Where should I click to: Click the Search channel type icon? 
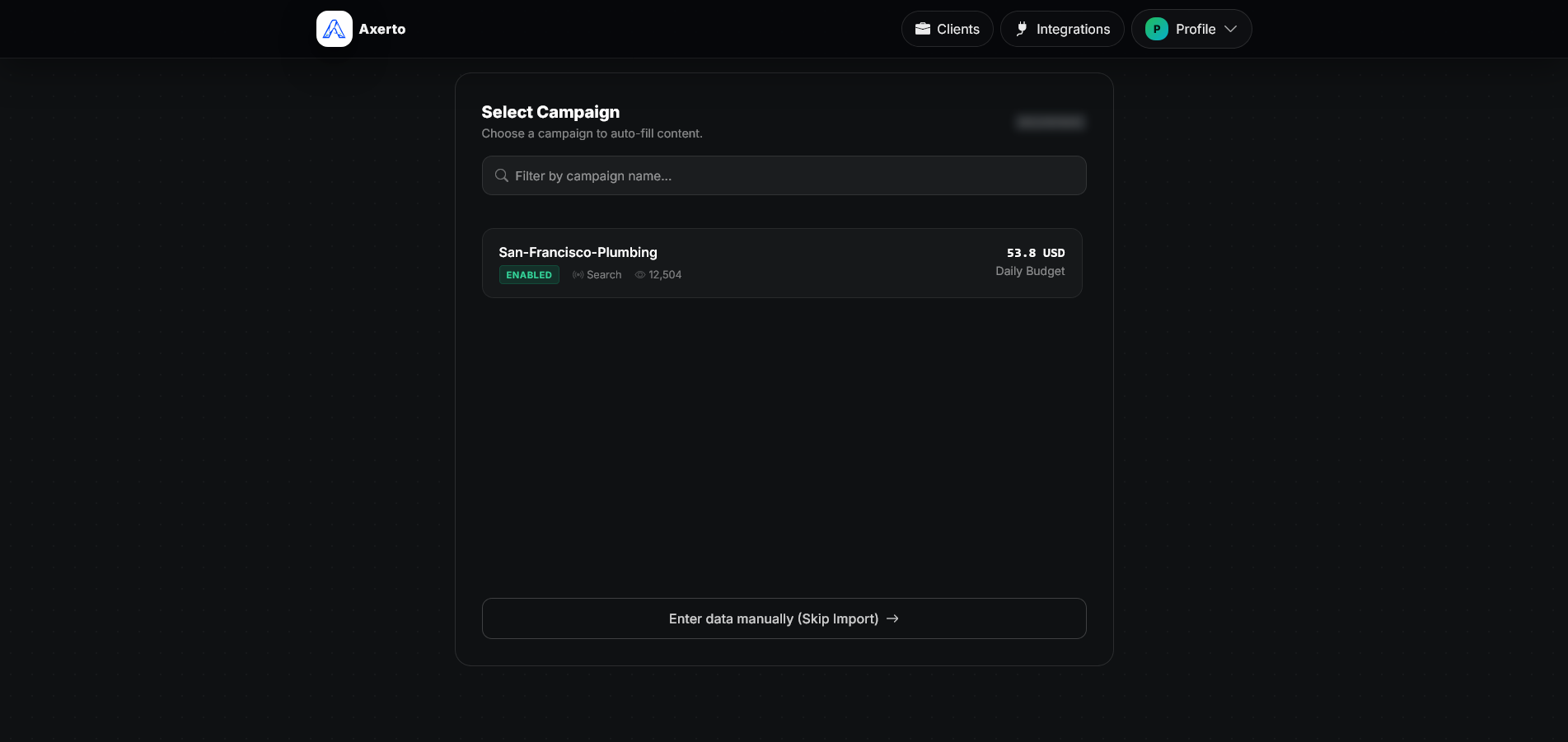click(x=578, y=275)
